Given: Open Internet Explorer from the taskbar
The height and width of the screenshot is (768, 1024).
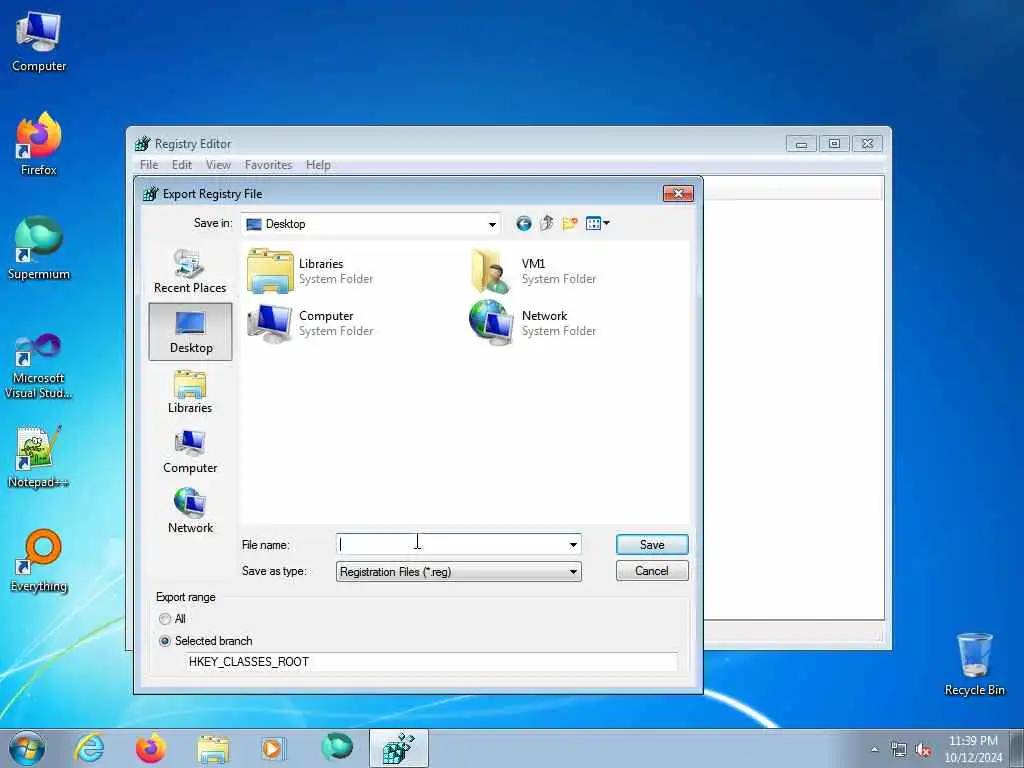Looking at the screenshot, I should point(89,748).
